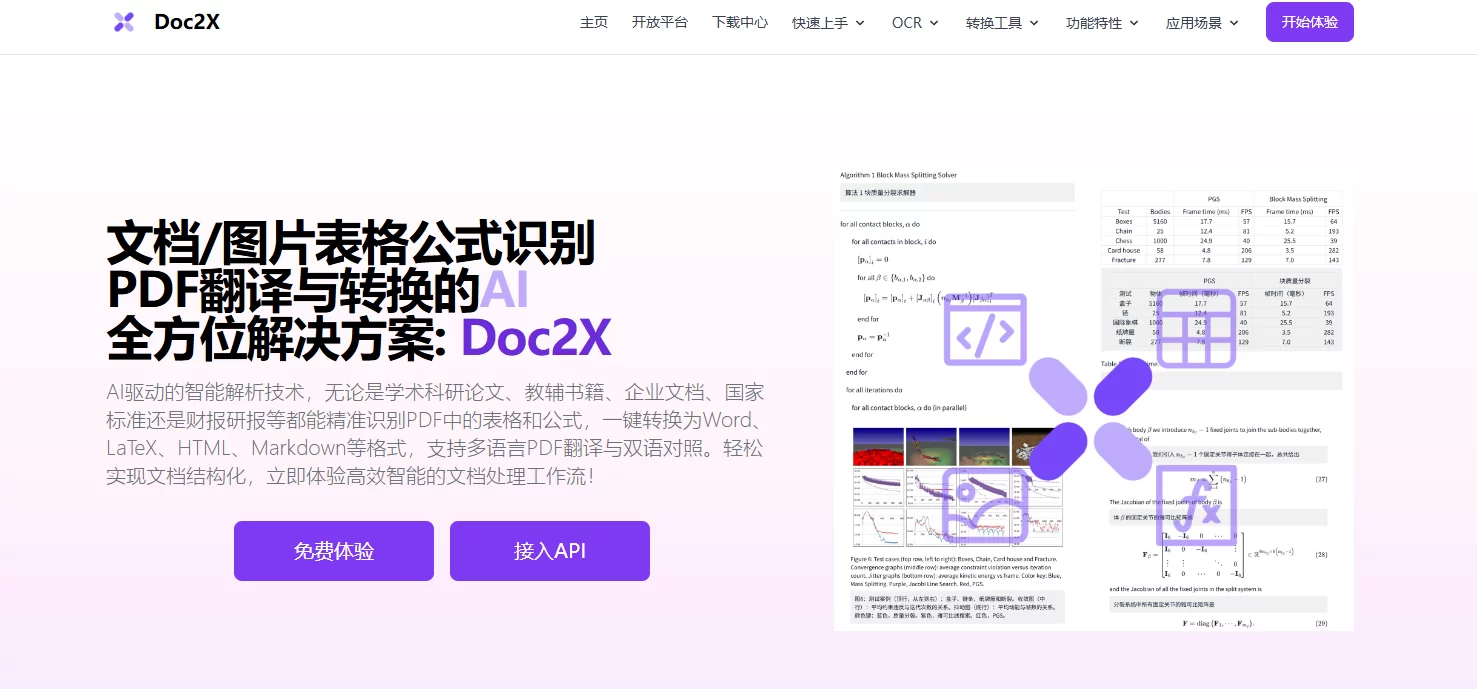Click the benchmark results table preview
Image resolution: width=1477 pixels, height=689 pixels.
pos(1221,228)
